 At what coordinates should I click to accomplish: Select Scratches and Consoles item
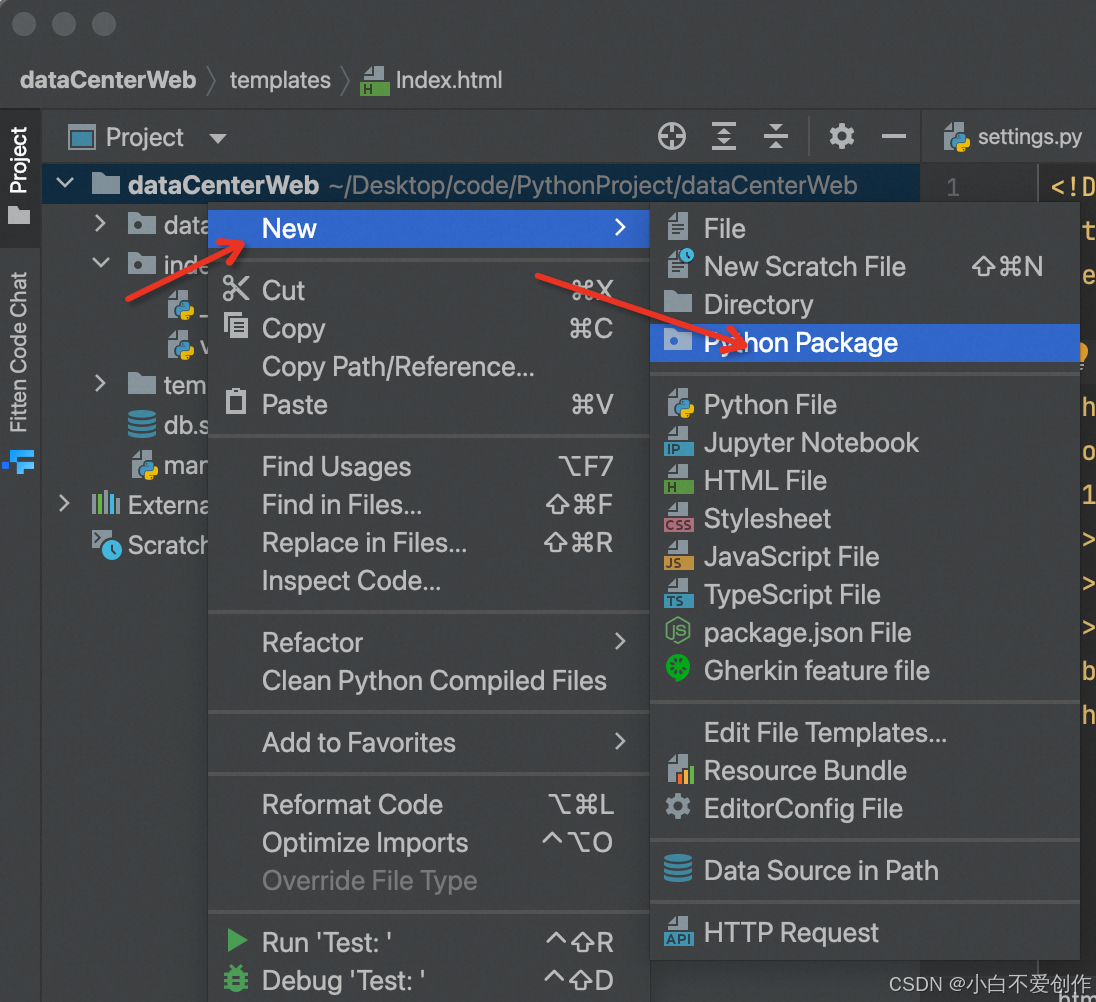point(150,545)
